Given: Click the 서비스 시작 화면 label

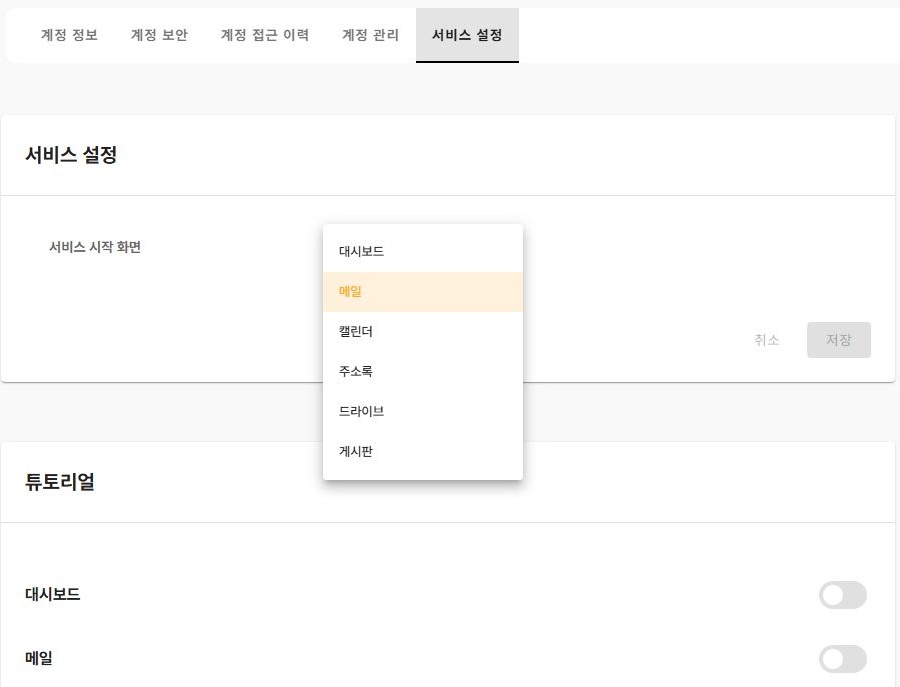Looking at the screenshot, I should tap(95, 247).
